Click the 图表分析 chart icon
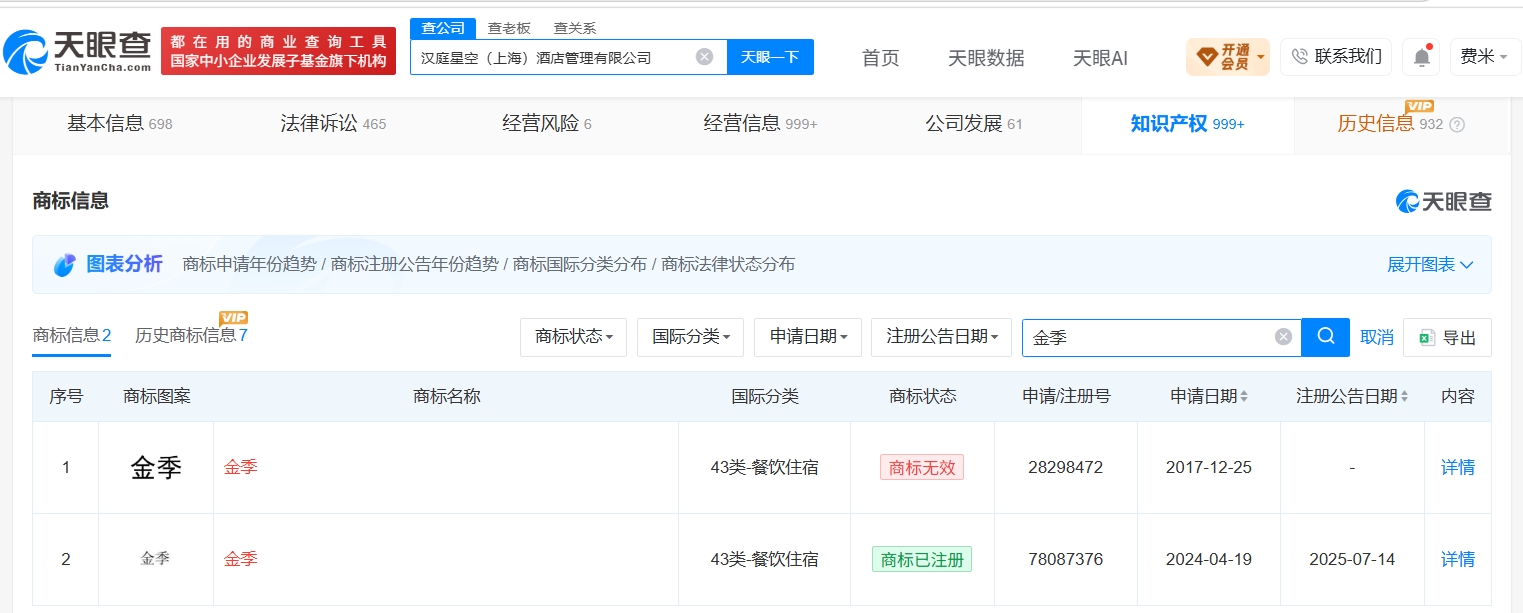The width and height of the screenshot is (1523, 613). point(65,265)
